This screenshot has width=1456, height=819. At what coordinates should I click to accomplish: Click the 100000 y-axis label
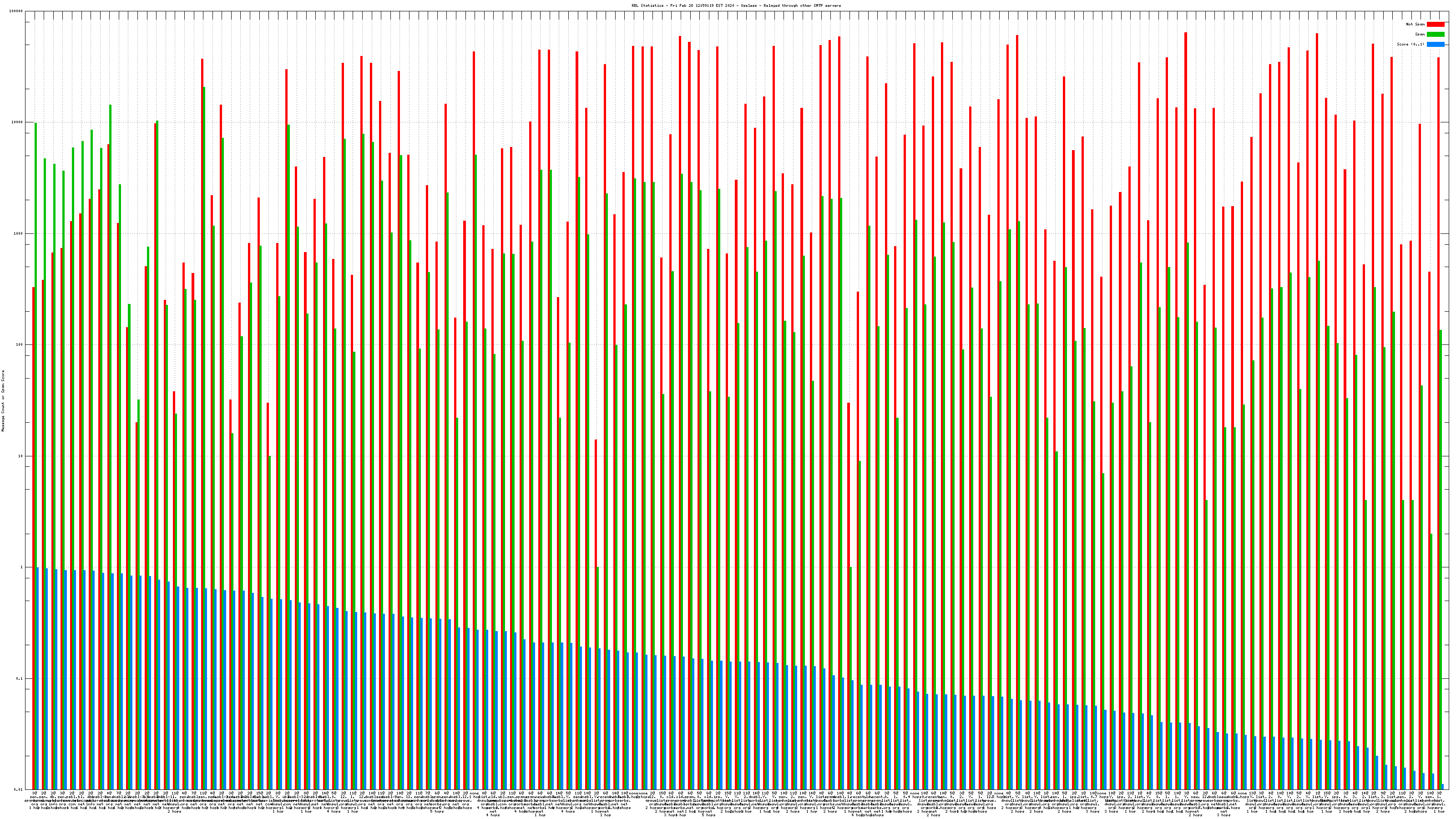click(17, 11)
